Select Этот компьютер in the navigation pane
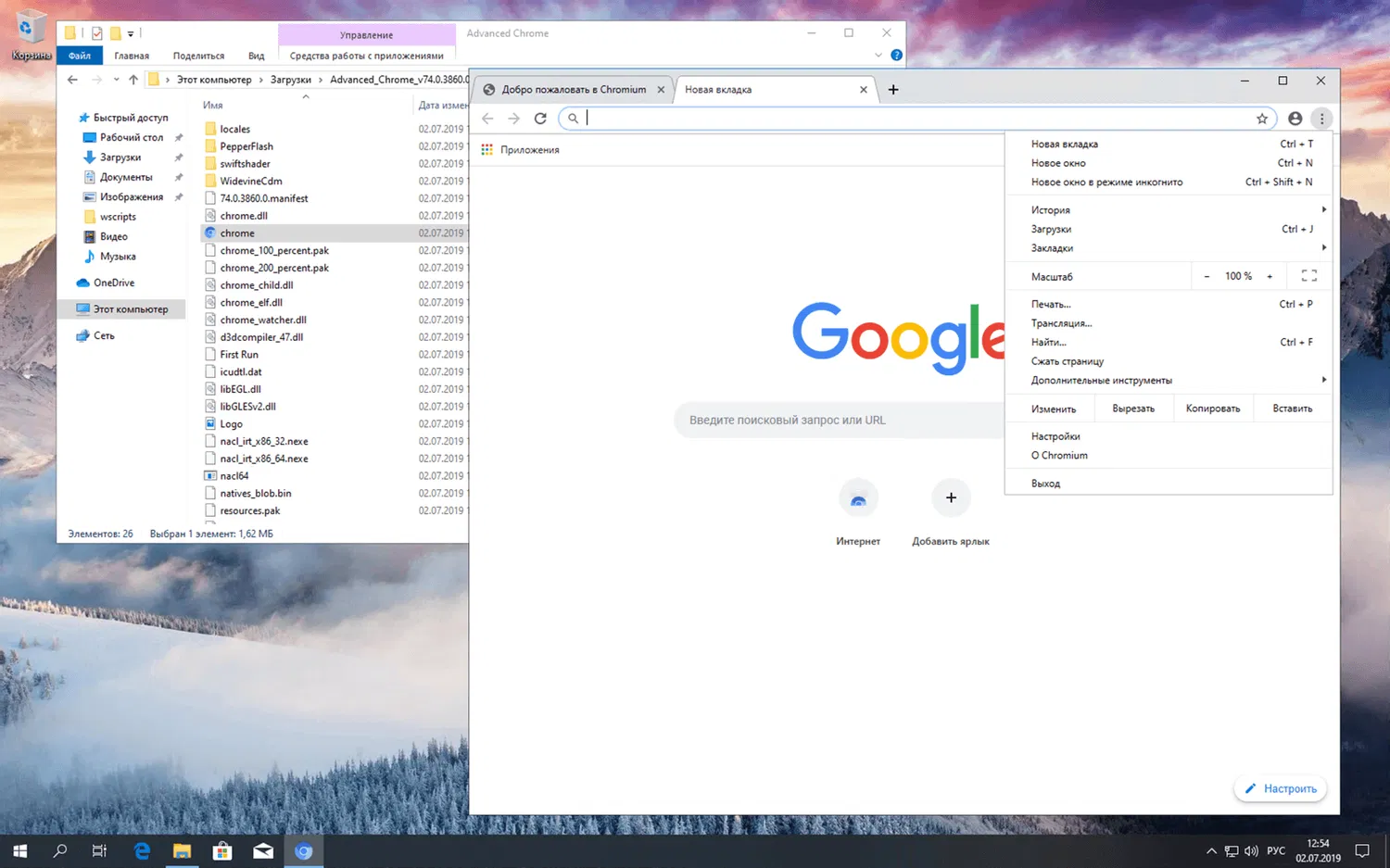1390x868 pixels. [x=123, y=309]
